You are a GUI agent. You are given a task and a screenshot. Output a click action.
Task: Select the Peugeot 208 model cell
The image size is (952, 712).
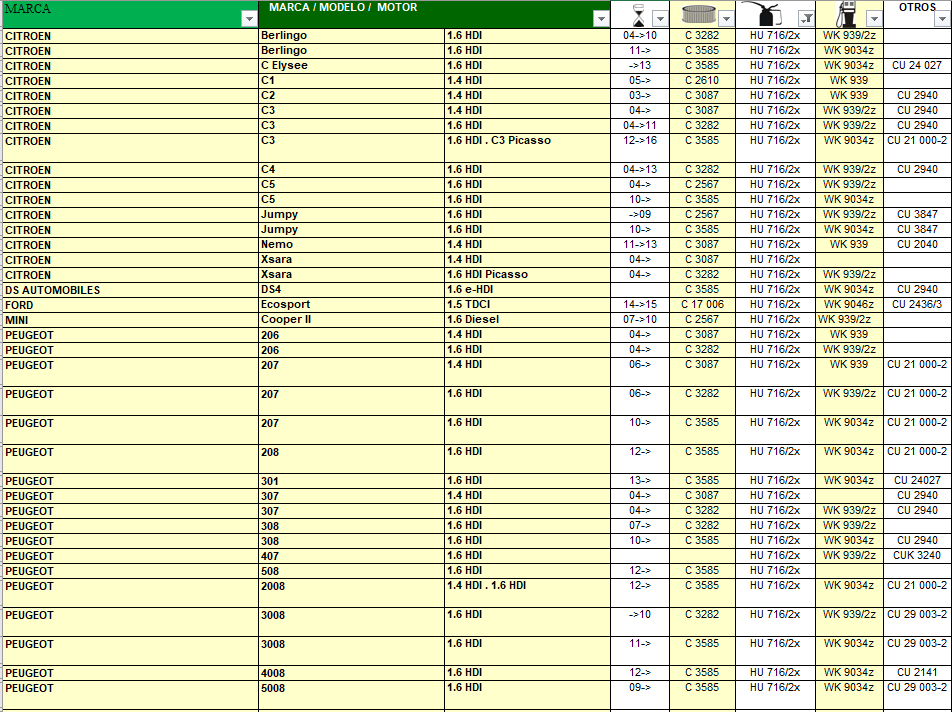click(x=351, y=459)
